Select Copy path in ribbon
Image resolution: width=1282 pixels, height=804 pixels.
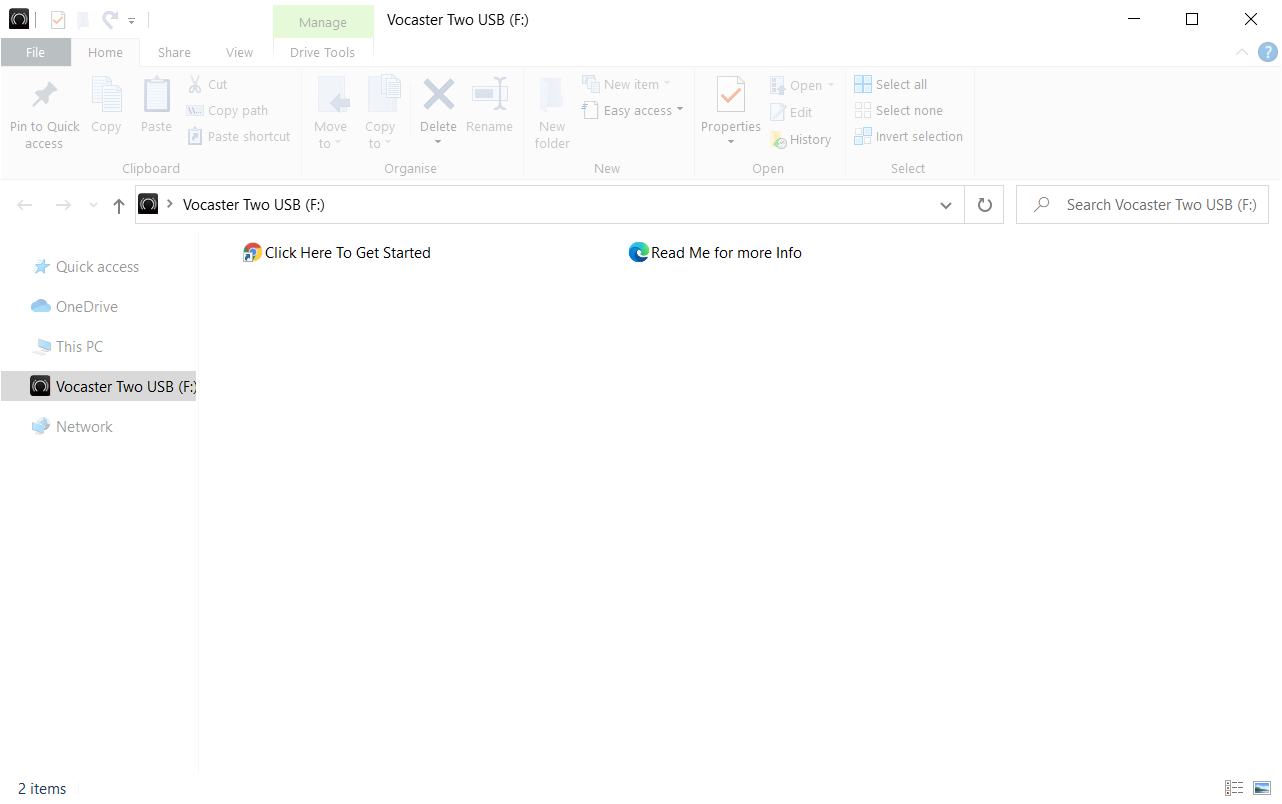228,111
